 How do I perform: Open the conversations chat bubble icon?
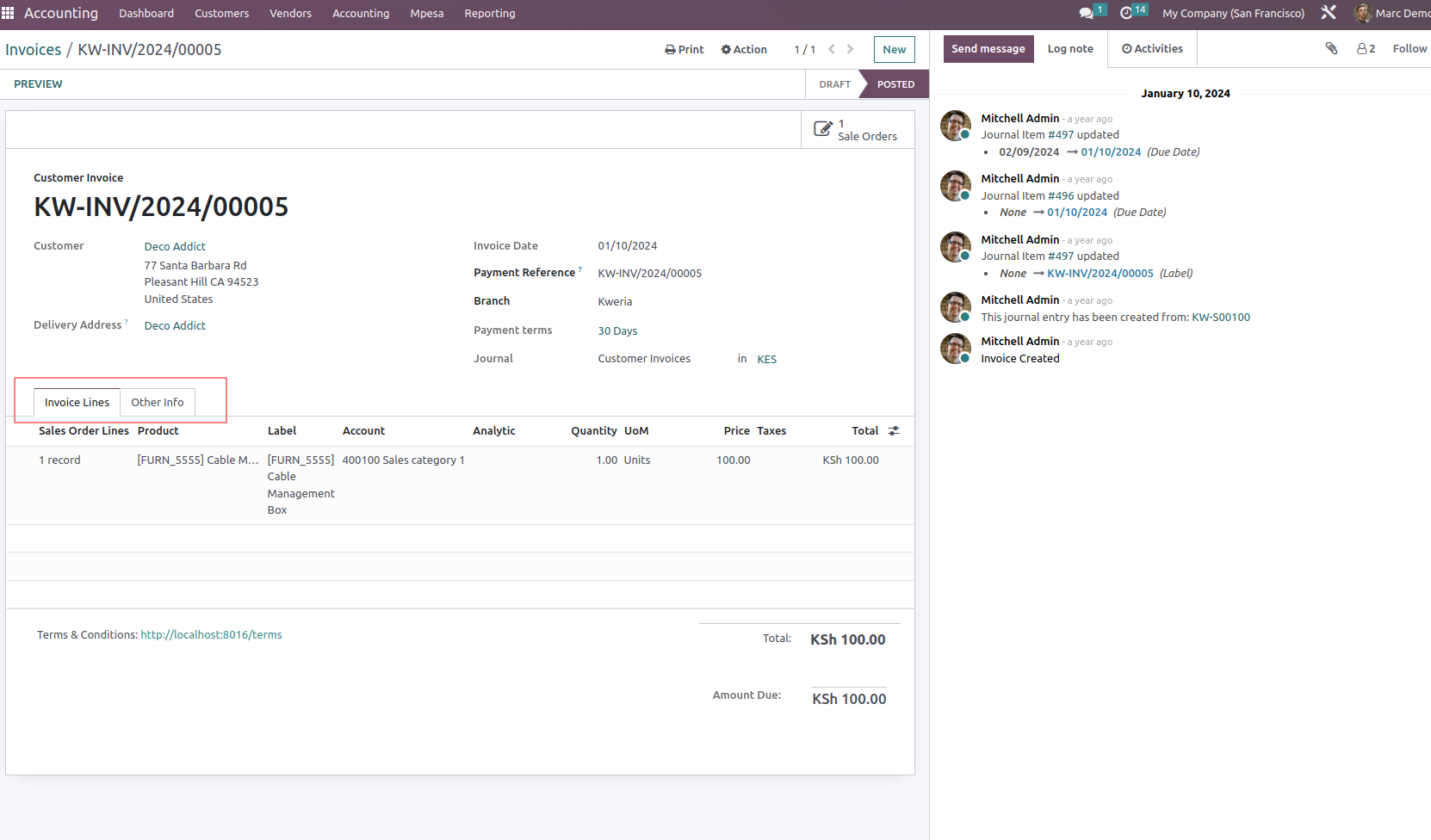click(x=1087, y=13)
